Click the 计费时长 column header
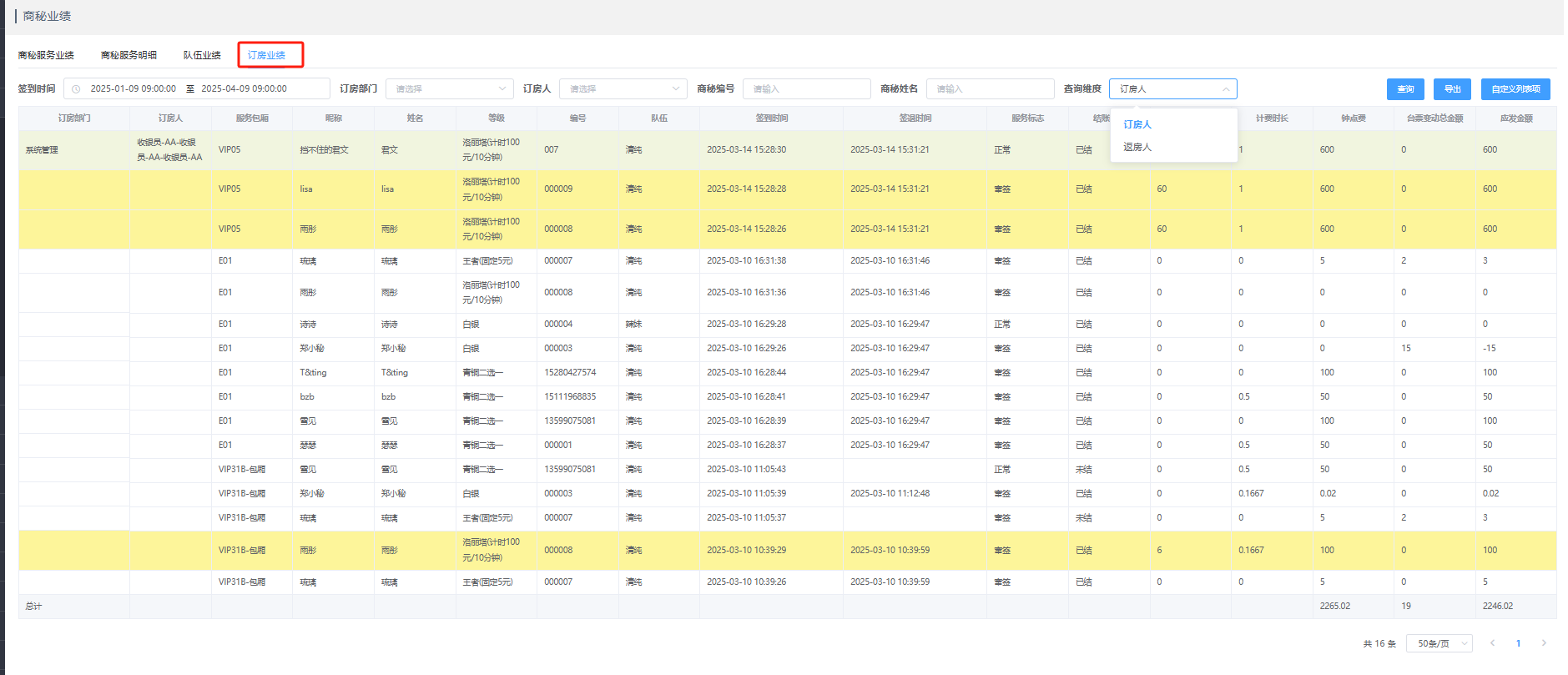This screenshot has width=1568, height=675. pos(1272,118)
